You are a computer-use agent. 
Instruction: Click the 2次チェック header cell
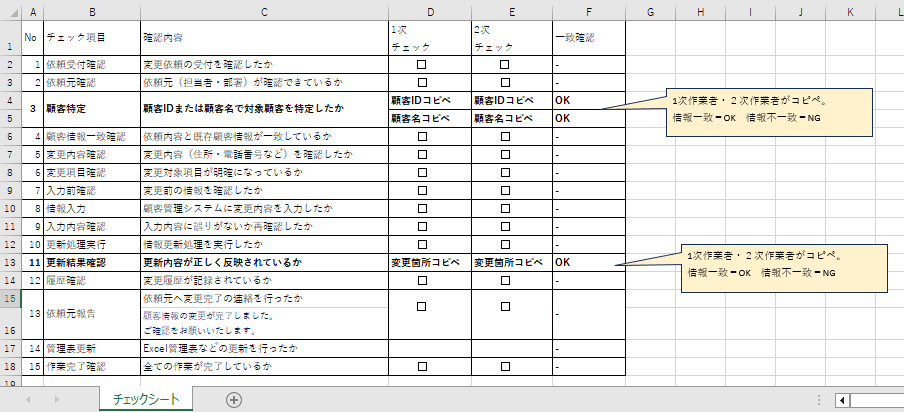click(x=511, y=38)
